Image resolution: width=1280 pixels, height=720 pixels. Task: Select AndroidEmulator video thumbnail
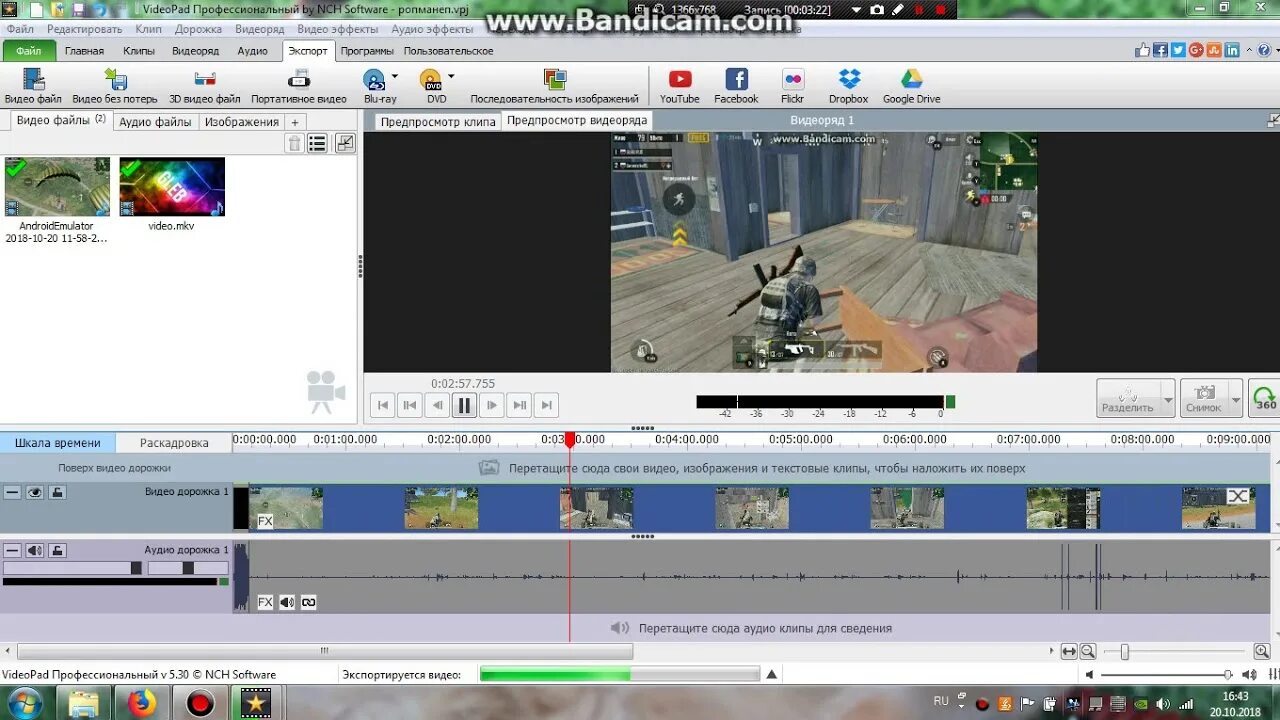[57, 187]
